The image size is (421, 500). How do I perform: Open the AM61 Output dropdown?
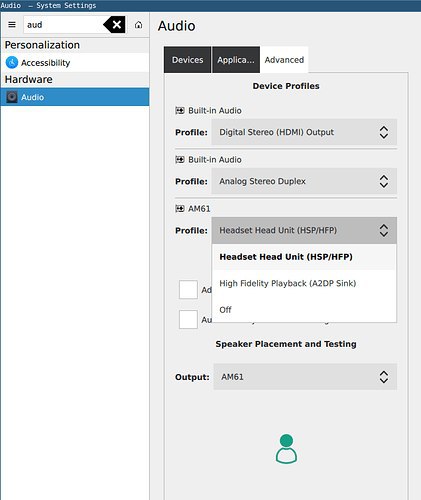305,377
